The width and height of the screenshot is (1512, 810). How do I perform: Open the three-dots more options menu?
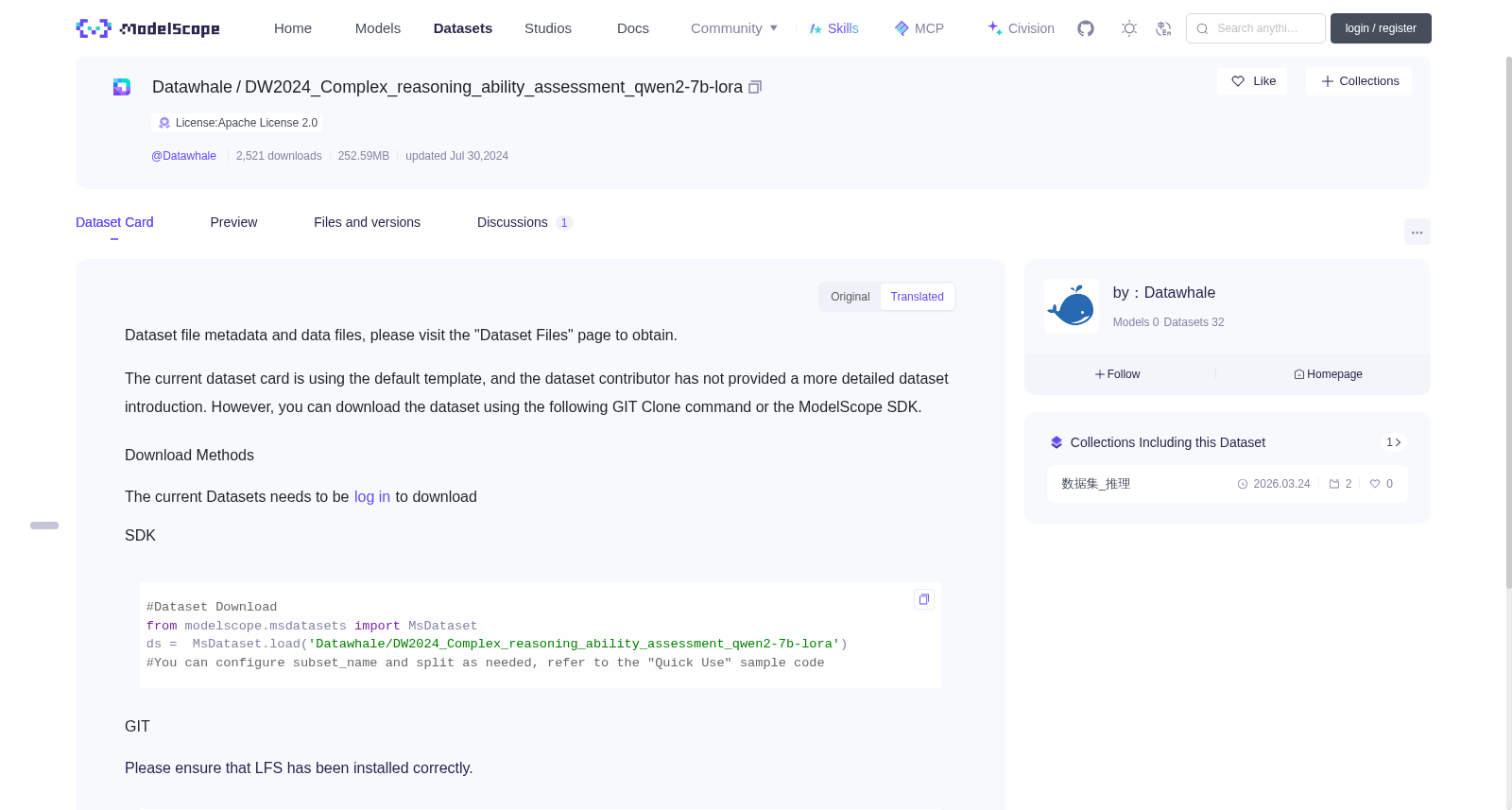(1417, 232)
